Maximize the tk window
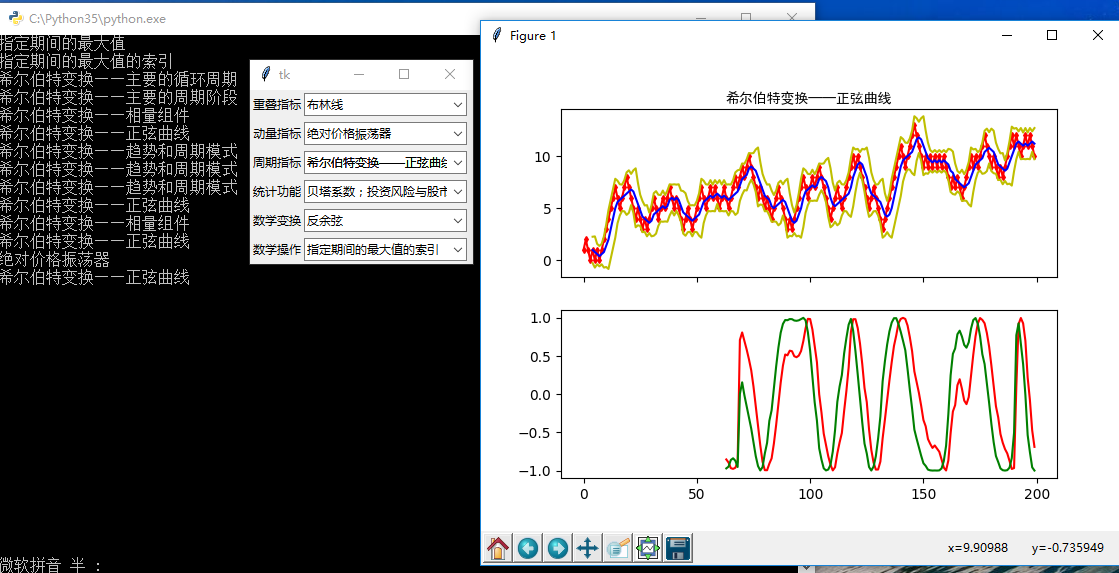This screenshot has width=1119, height=573. point(404,74)
